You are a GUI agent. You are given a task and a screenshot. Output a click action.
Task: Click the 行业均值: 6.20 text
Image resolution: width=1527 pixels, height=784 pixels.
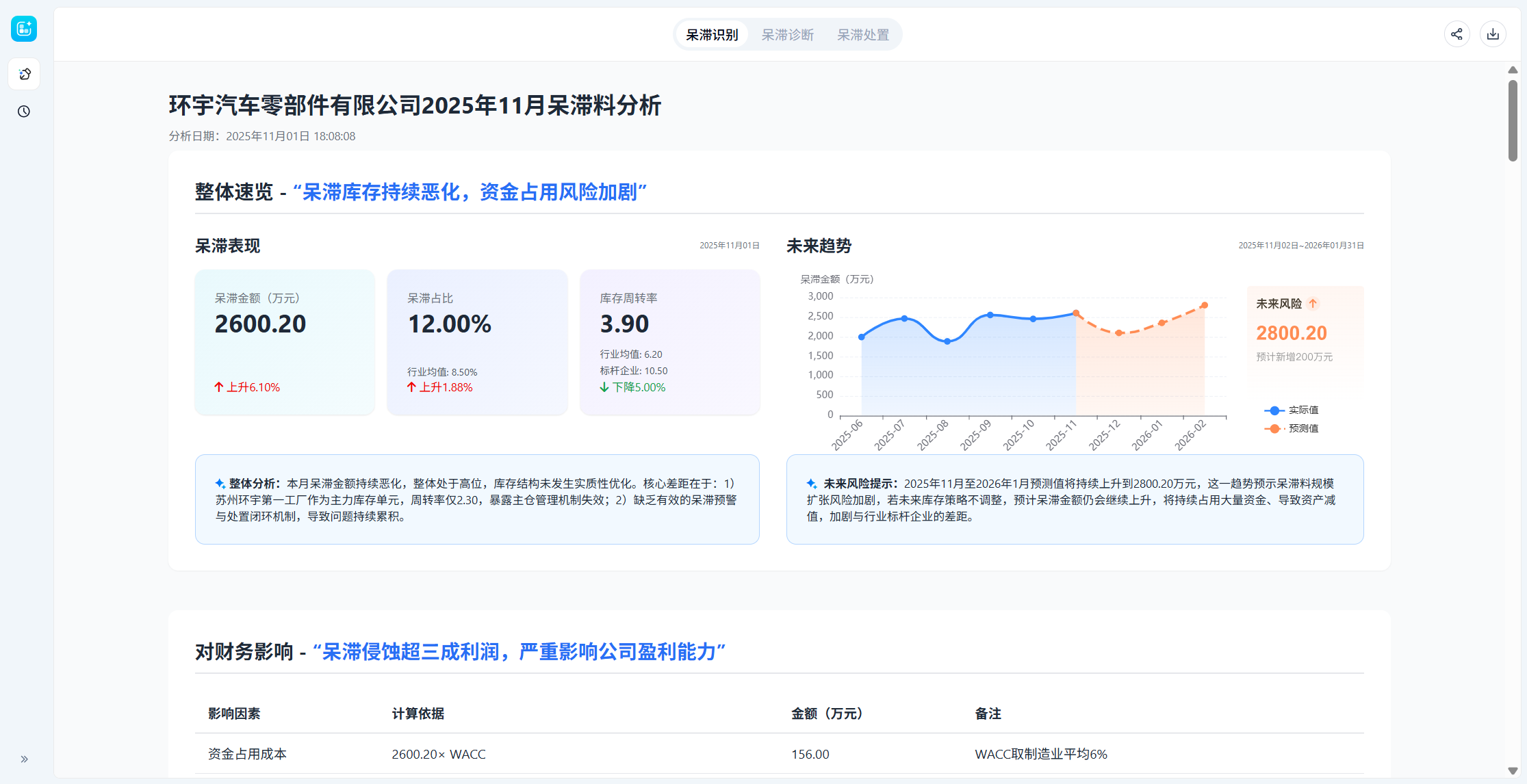(631, 354)
